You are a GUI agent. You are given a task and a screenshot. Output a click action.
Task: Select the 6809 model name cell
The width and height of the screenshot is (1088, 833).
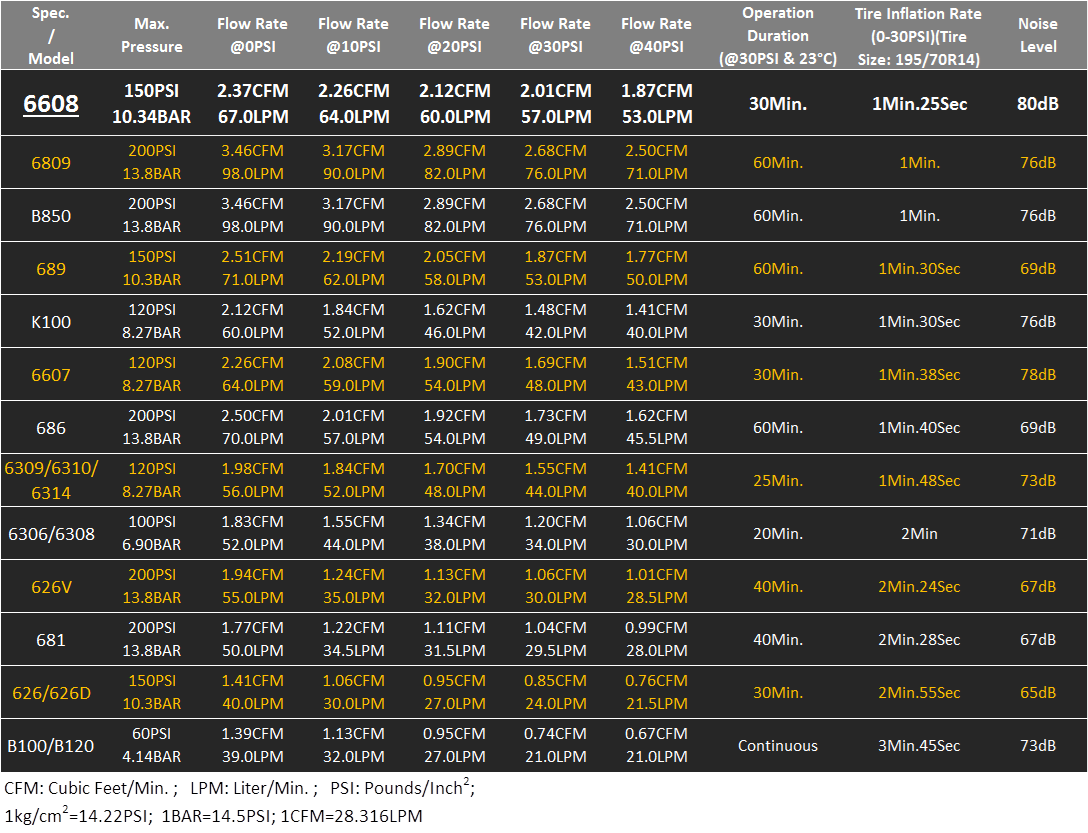pyautogui.click(x=51, y=163)
